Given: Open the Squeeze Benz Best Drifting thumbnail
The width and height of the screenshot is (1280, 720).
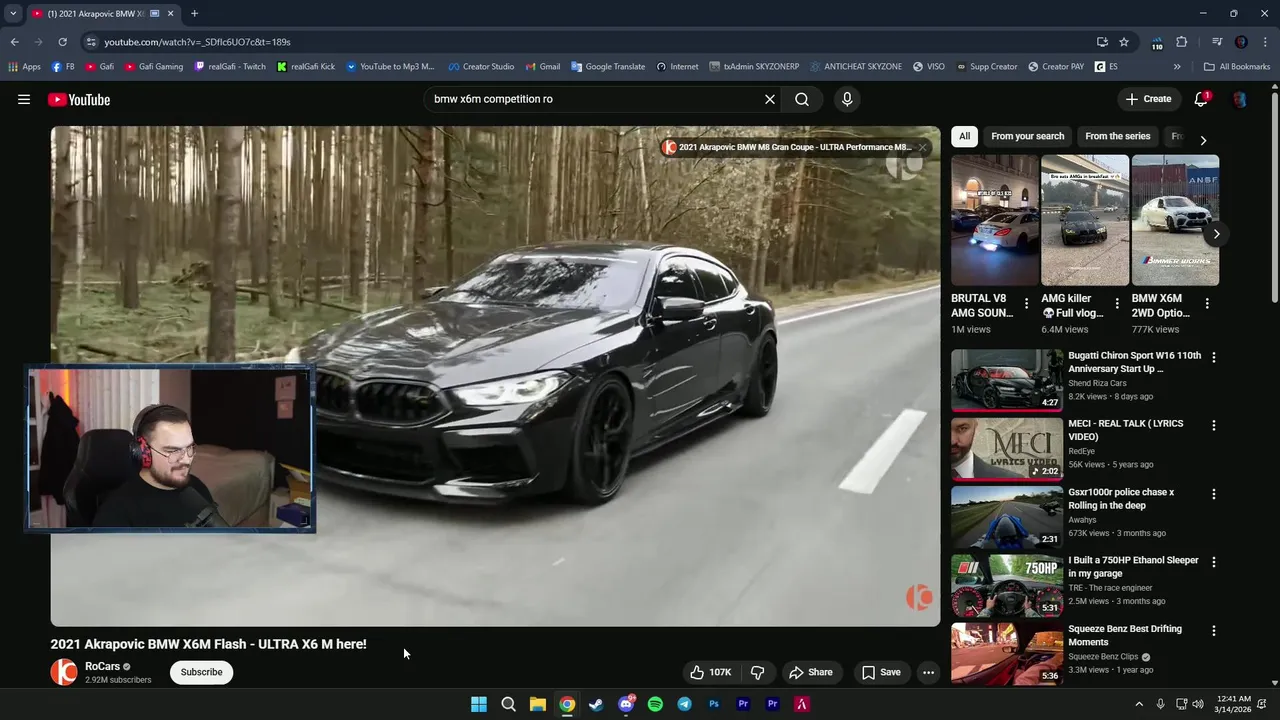Looking at the screenshot, I should pyautogui.click(x=1007, y=654).
